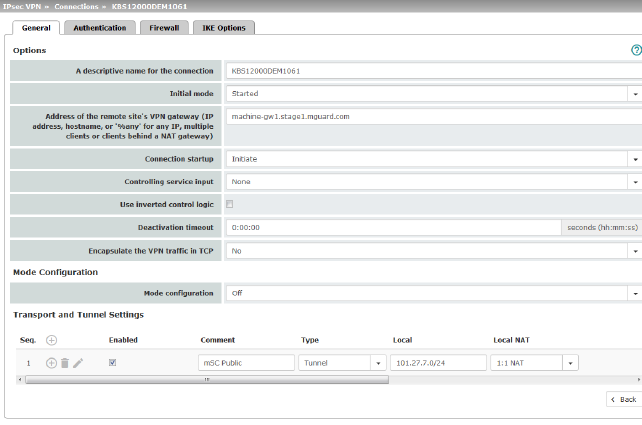Switch to the Authentication tab
The height and width of the screenshot is (425, 642).
tap(100, 28)
